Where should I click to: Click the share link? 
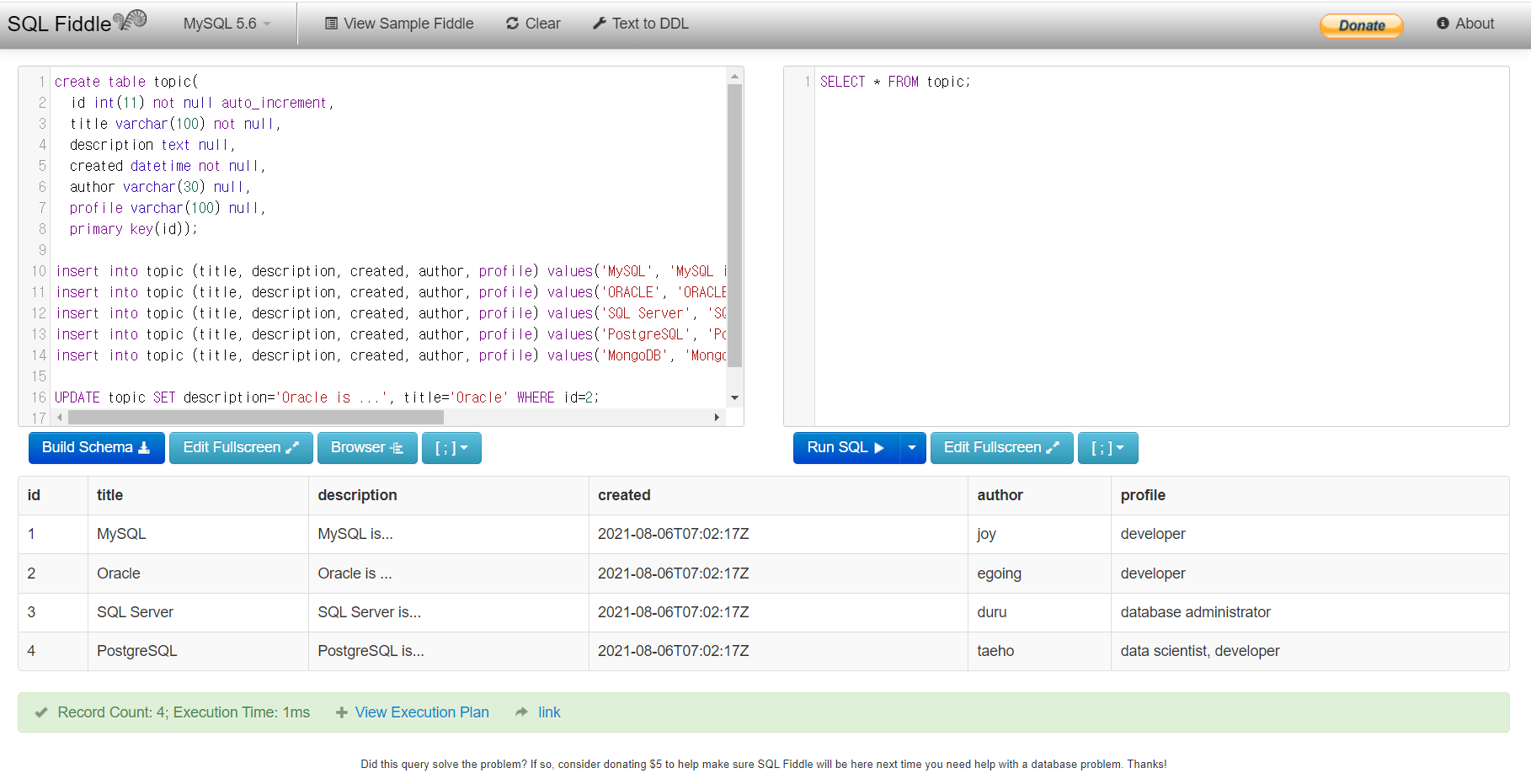[549, 712]
